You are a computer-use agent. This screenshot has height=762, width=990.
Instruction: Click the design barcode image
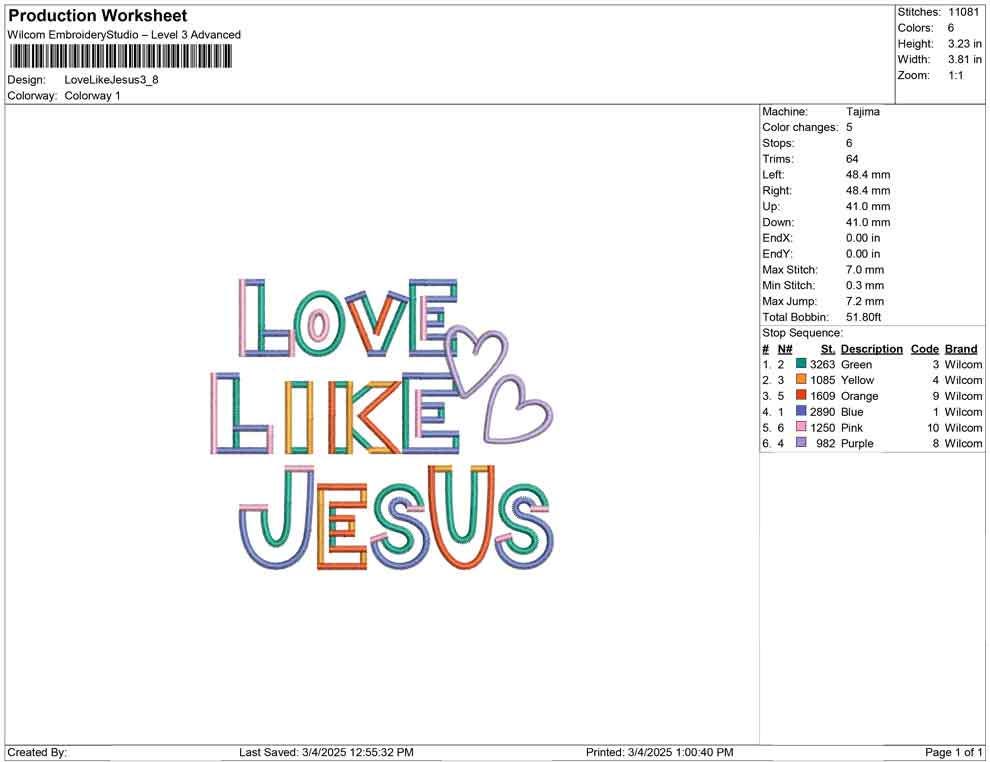[120, 58]
